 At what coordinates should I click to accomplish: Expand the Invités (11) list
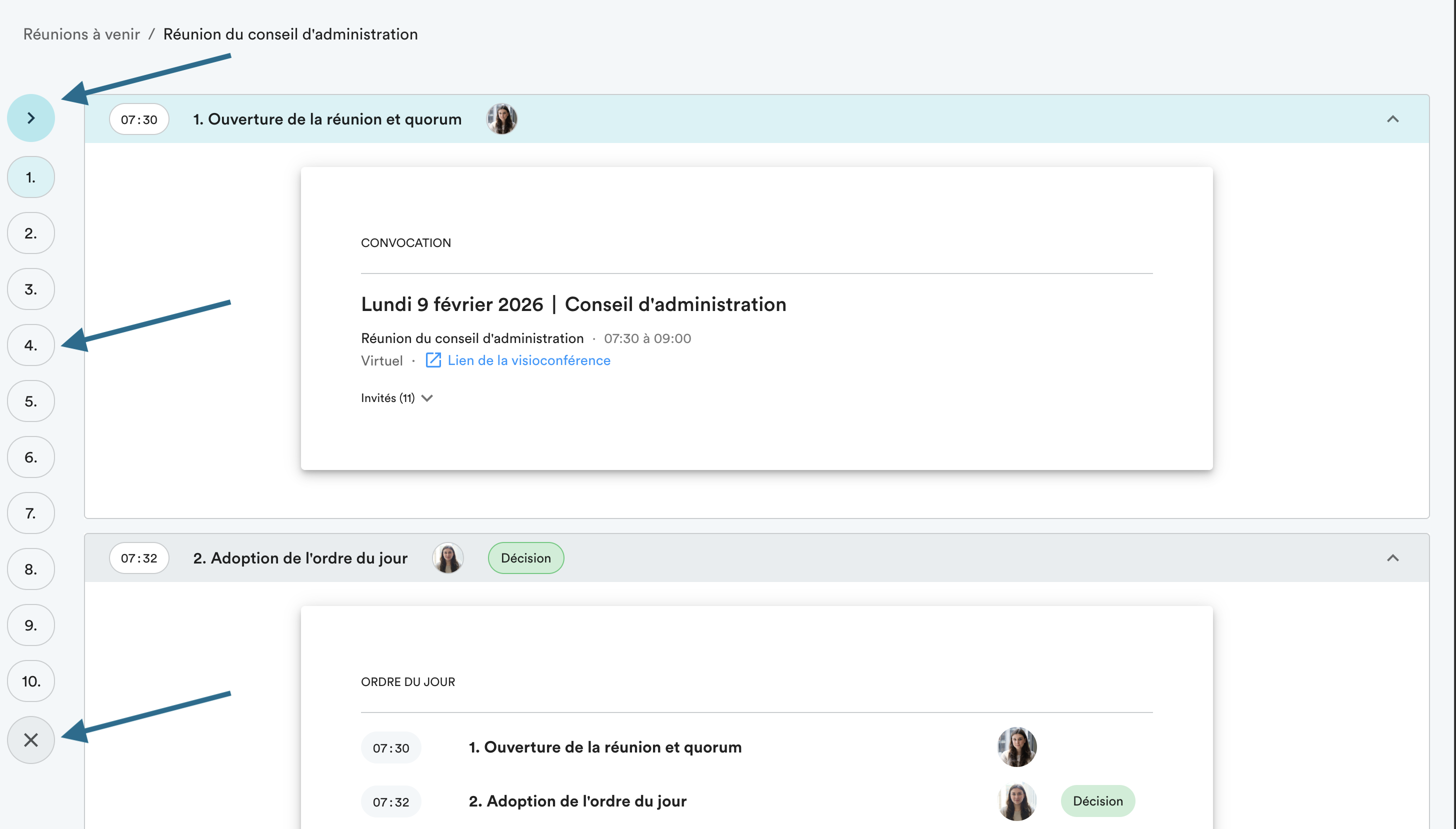point(396,398)
